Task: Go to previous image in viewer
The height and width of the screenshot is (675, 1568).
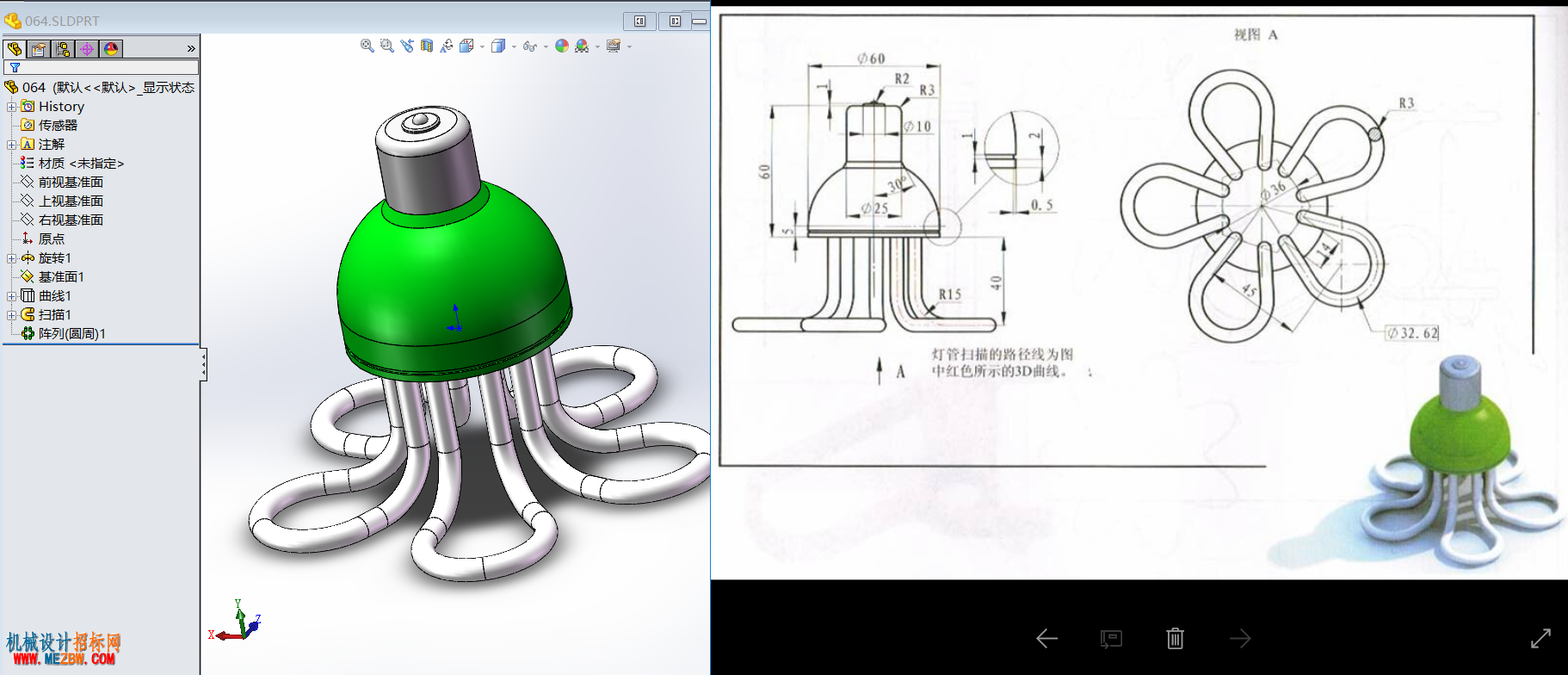Action: pyautogui.click(x=1046, y=639)
